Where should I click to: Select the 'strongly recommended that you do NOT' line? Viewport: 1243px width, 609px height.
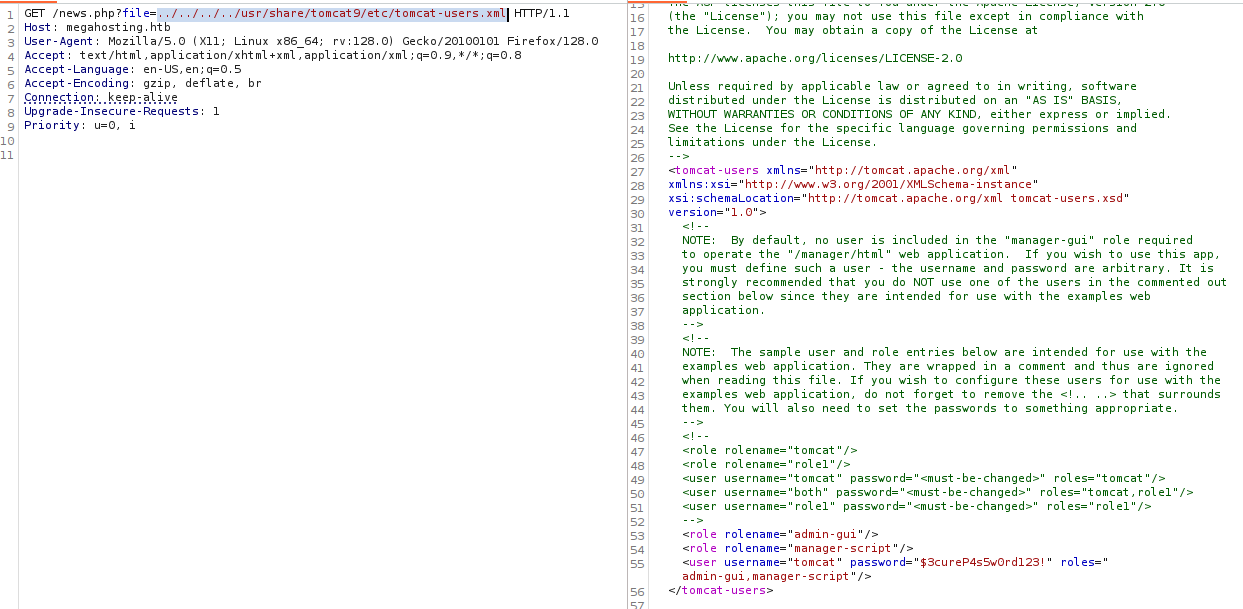(x=954, y=282)
